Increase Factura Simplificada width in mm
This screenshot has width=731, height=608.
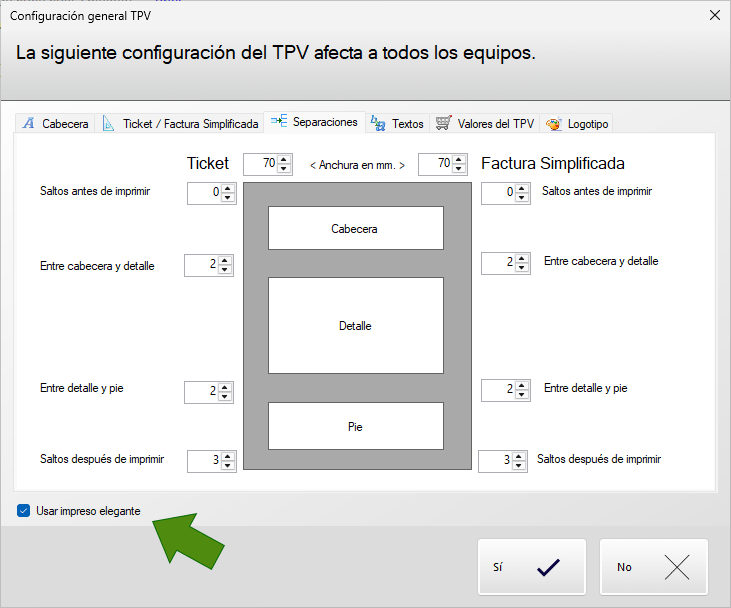(459, 160)
